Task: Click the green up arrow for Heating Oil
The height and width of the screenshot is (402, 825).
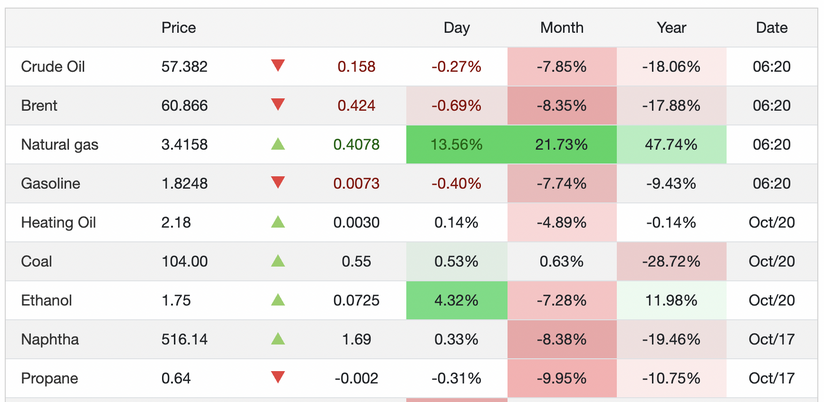Action: pos(278,222)
